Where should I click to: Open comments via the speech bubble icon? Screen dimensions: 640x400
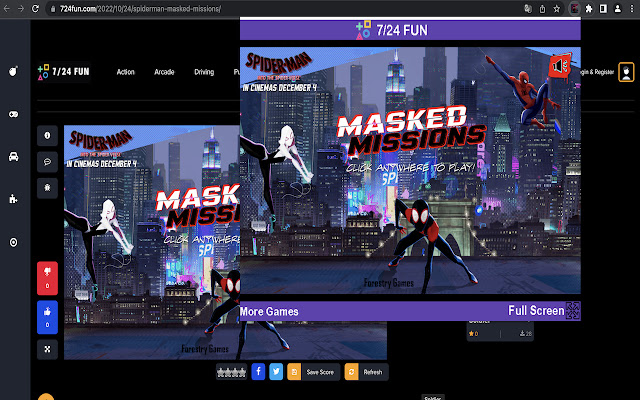tap(47, 162)
